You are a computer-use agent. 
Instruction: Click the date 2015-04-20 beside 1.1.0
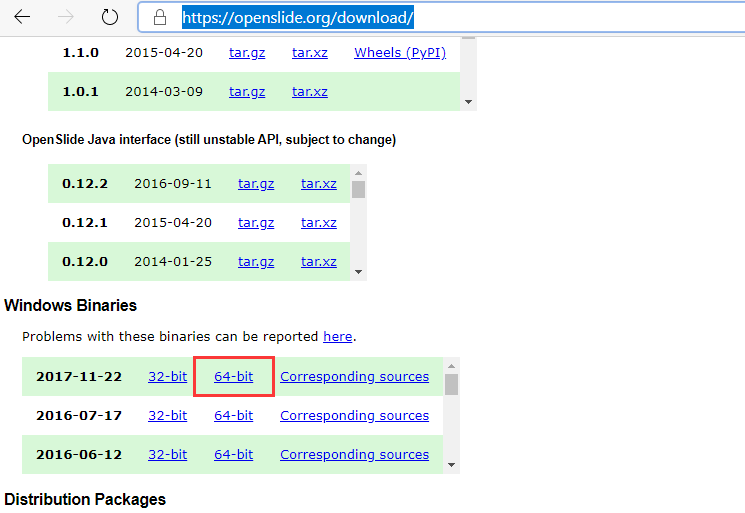pyautogui.click(x=164, y=52)
